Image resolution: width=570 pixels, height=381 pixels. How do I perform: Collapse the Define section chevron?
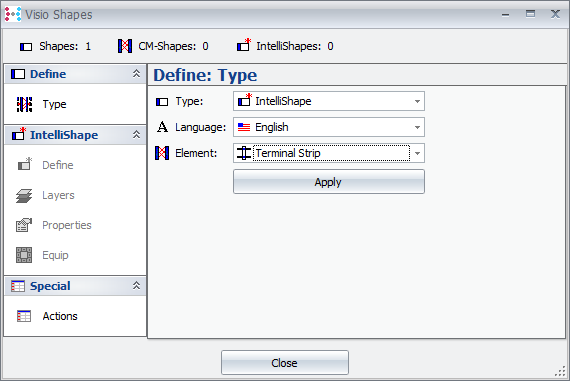click(x=136, y=73)
